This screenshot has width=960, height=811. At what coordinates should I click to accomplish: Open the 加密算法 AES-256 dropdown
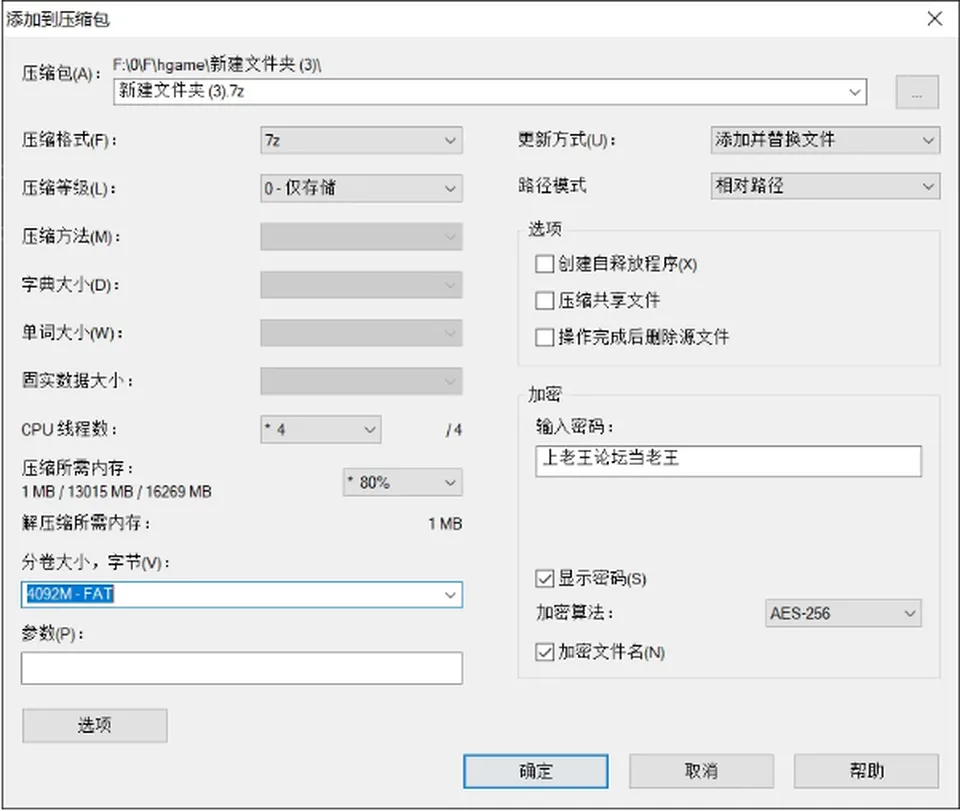coord(843,613)
